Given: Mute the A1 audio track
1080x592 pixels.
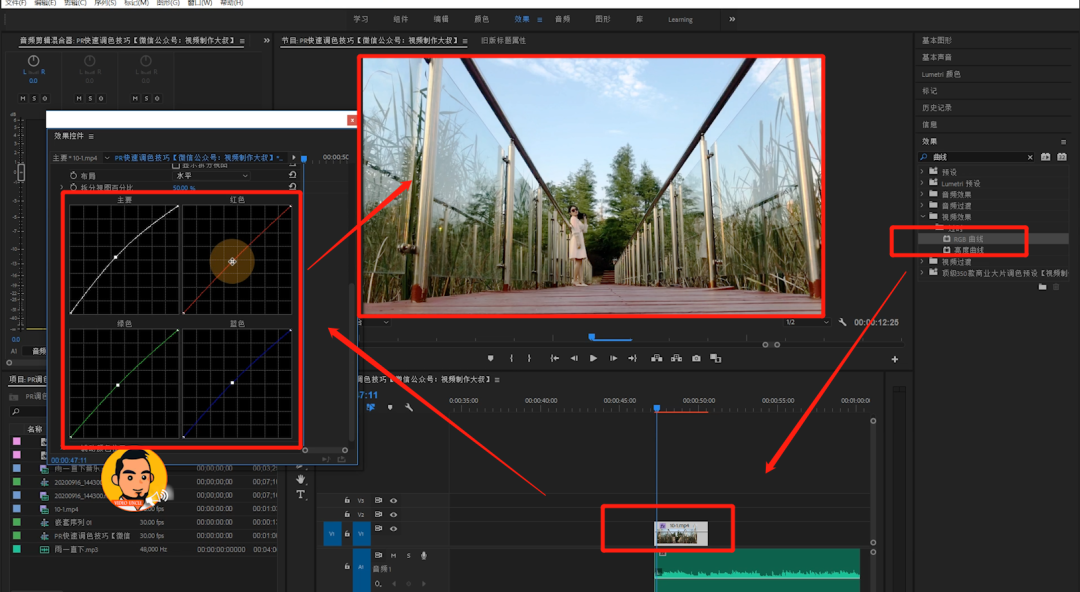Looking at the screenshot, I should coord(393,555).
